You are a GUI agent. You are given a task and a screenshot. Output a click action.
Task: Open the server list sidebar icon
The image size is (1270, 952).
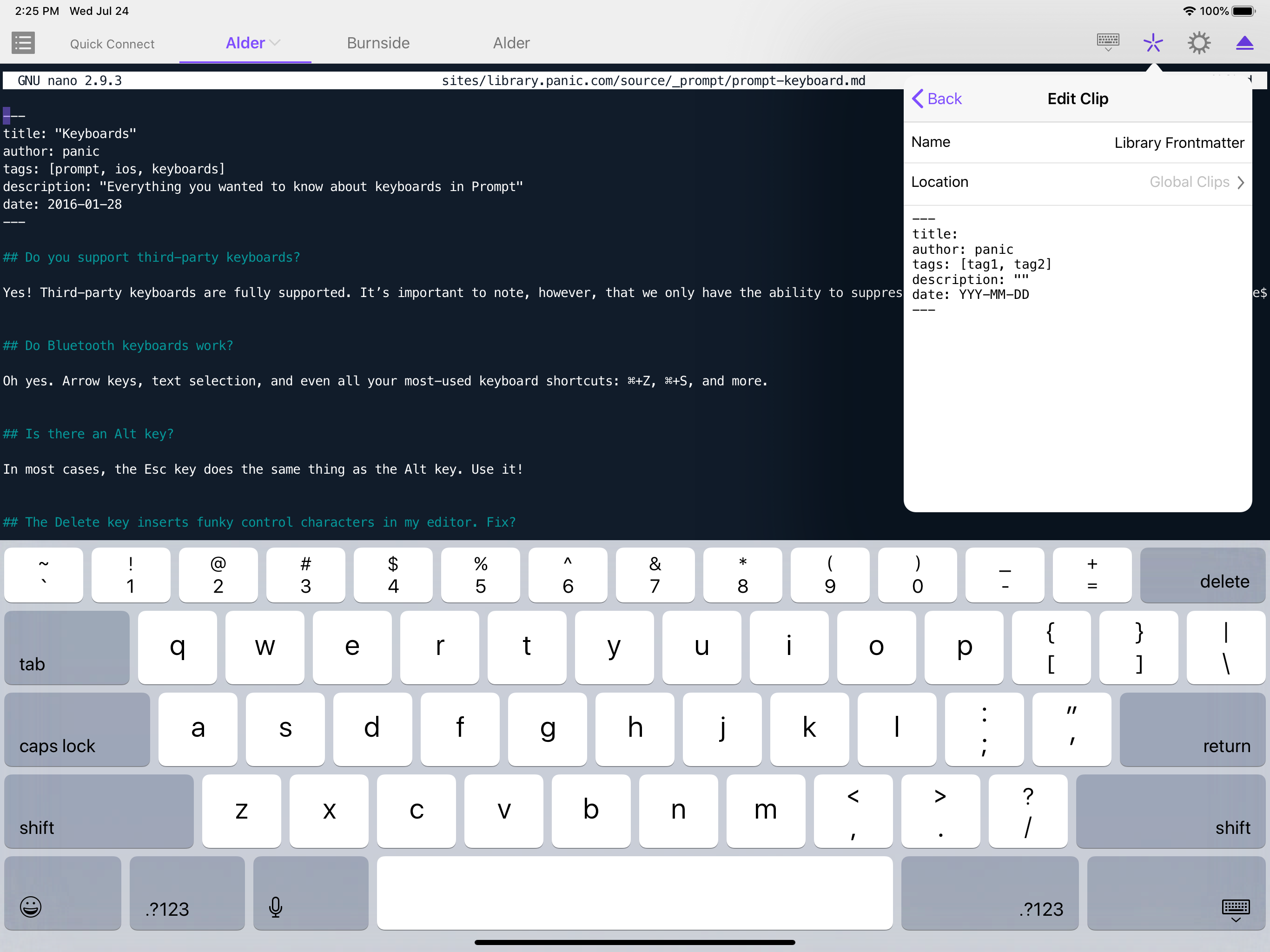pyautogui.click(x=23, y=43)
